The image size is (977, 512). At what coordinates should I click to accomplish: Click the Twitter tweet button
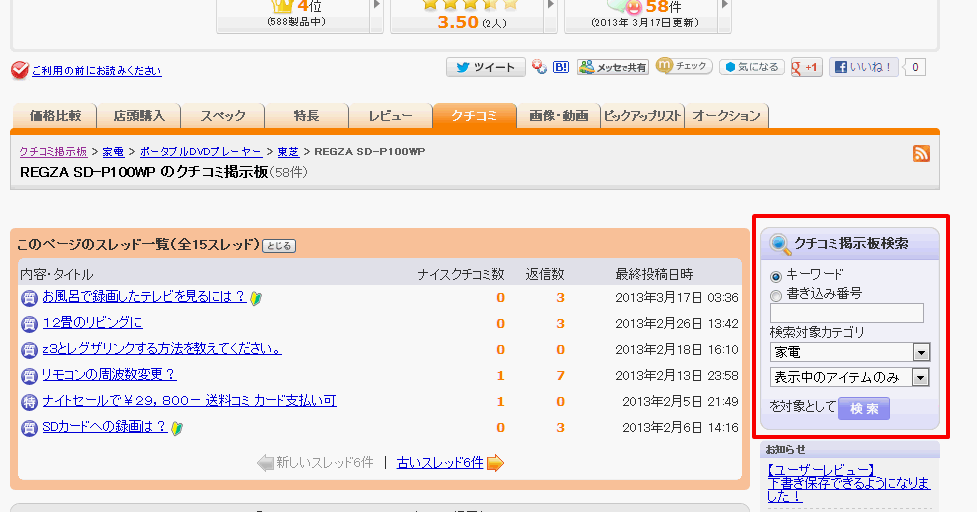click(x=485, y=67)
